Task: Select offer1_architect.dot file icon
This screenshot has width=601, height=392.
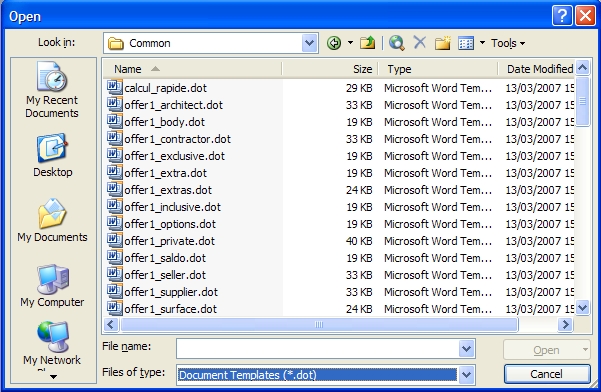Action: point(115,104)
